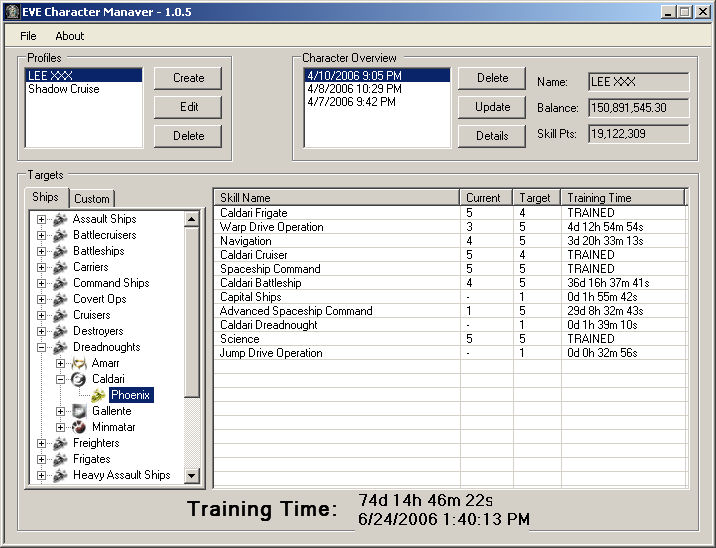
Task: Click the Create profile button
Action: [188, 78]
